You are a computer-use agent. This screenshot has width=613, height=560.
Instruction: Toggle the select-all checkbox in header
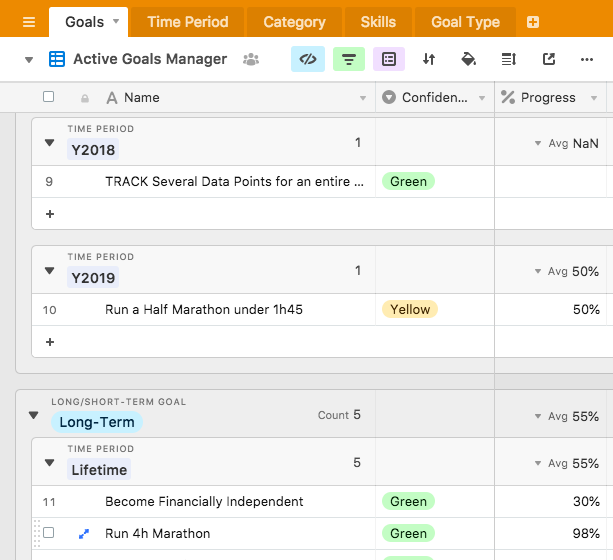click(48, 97)
